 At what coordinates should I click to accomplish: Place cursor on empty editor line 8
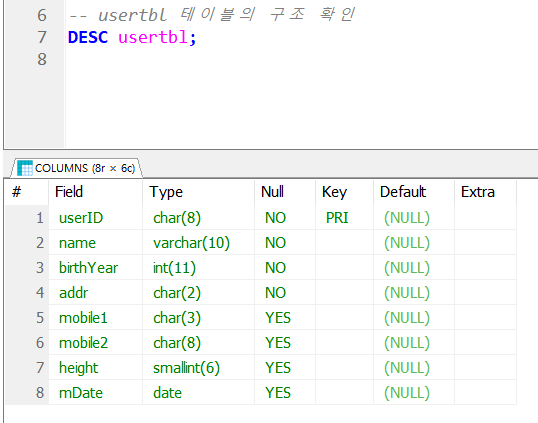pyautogui.click(x=302, y=59)
